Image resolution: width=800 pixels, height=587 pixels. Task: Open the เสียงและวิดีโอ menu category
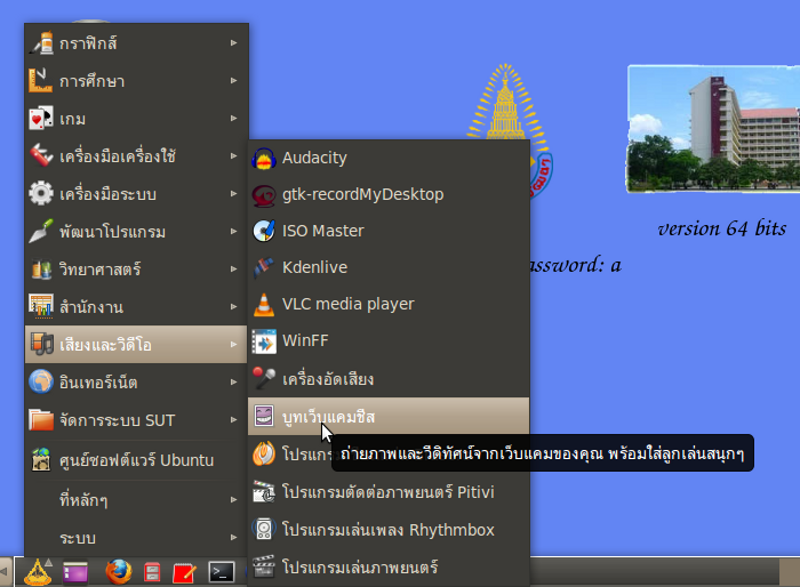point(136,344)
